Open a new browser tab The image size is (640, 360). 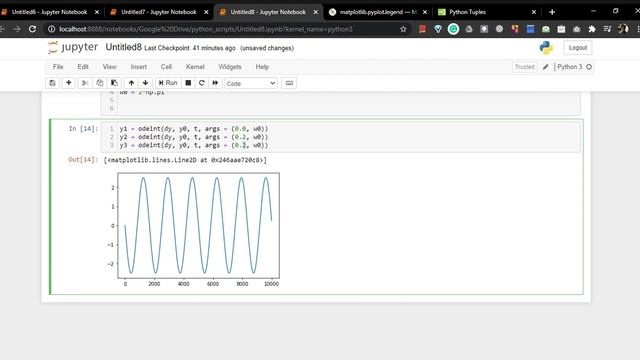pyautogui.click(x=552, y=12)
